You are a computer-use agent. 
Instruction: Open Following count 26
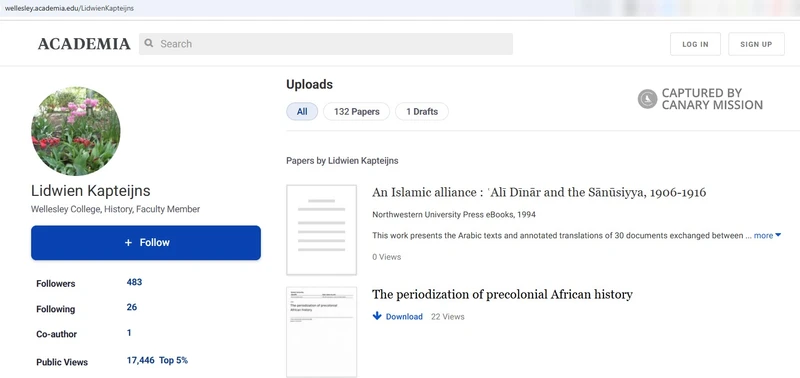point(132,307)
